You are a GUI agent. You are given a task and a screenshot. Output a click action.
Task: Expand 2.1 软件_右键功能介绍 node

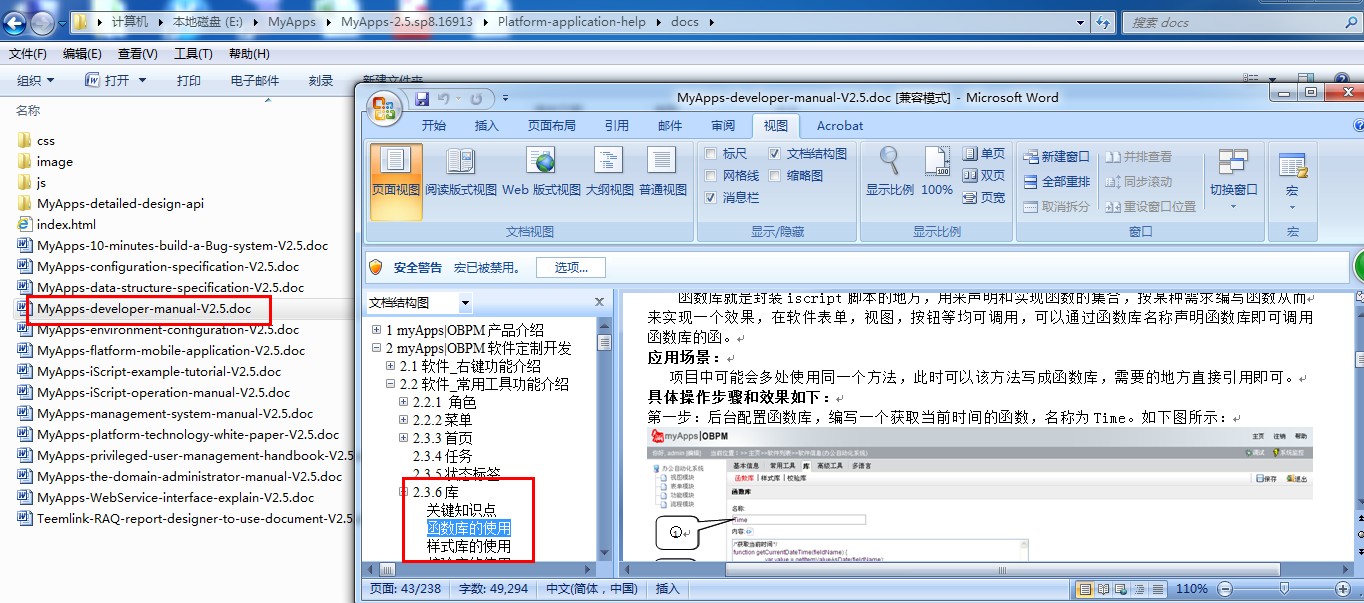[x=390, y=366]
